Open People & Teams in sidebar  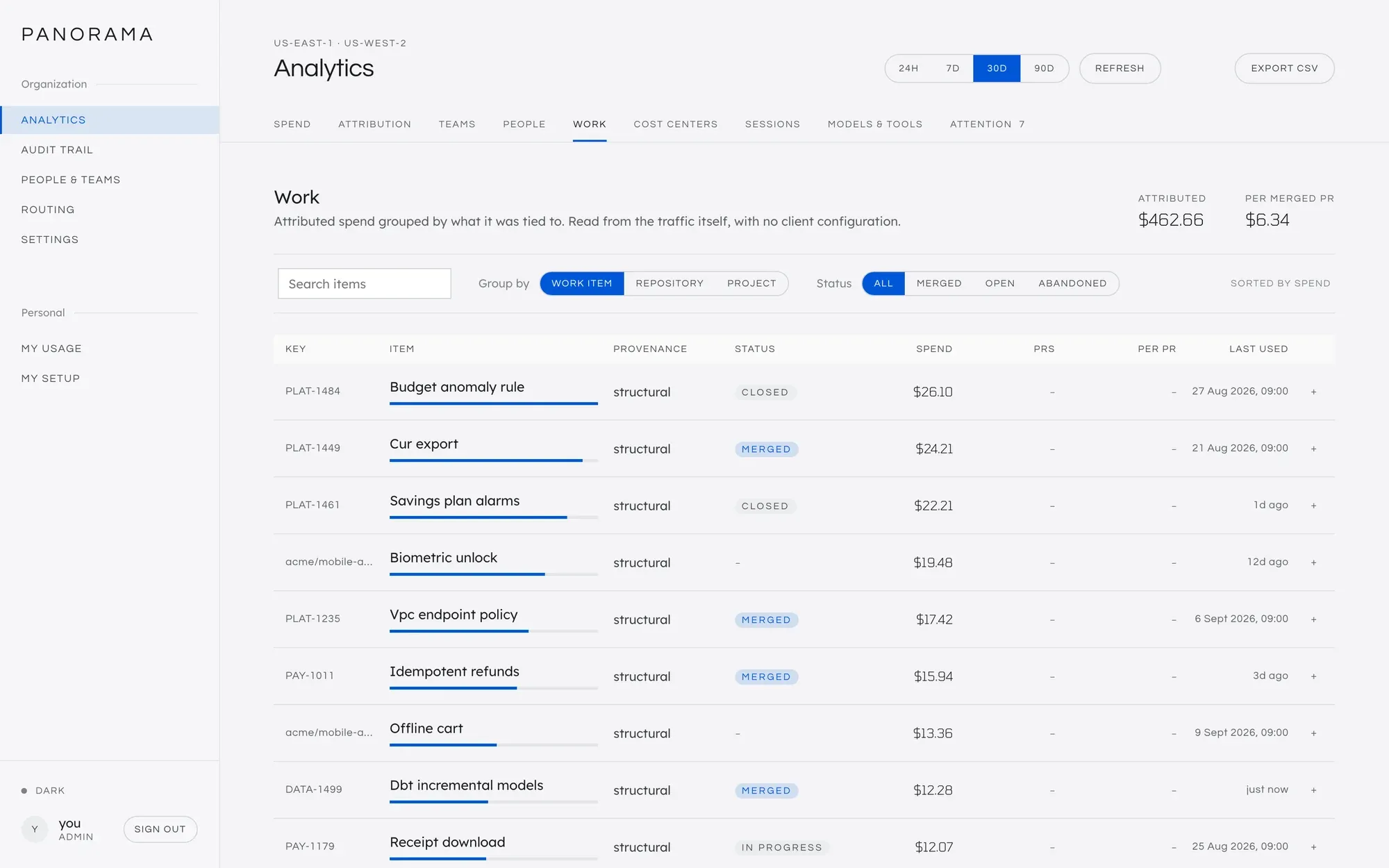coord(110,180)
